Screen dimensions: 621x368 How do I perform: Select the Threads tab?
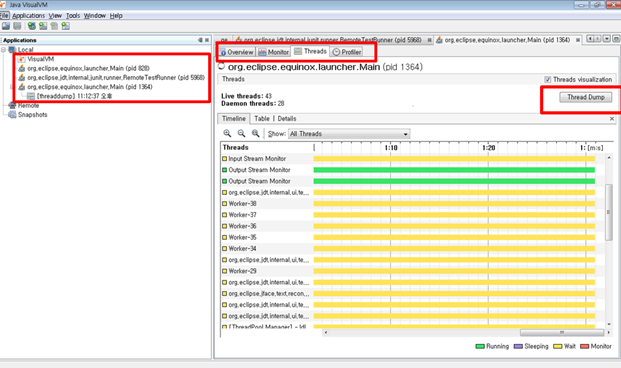click(x=310, y=51)
